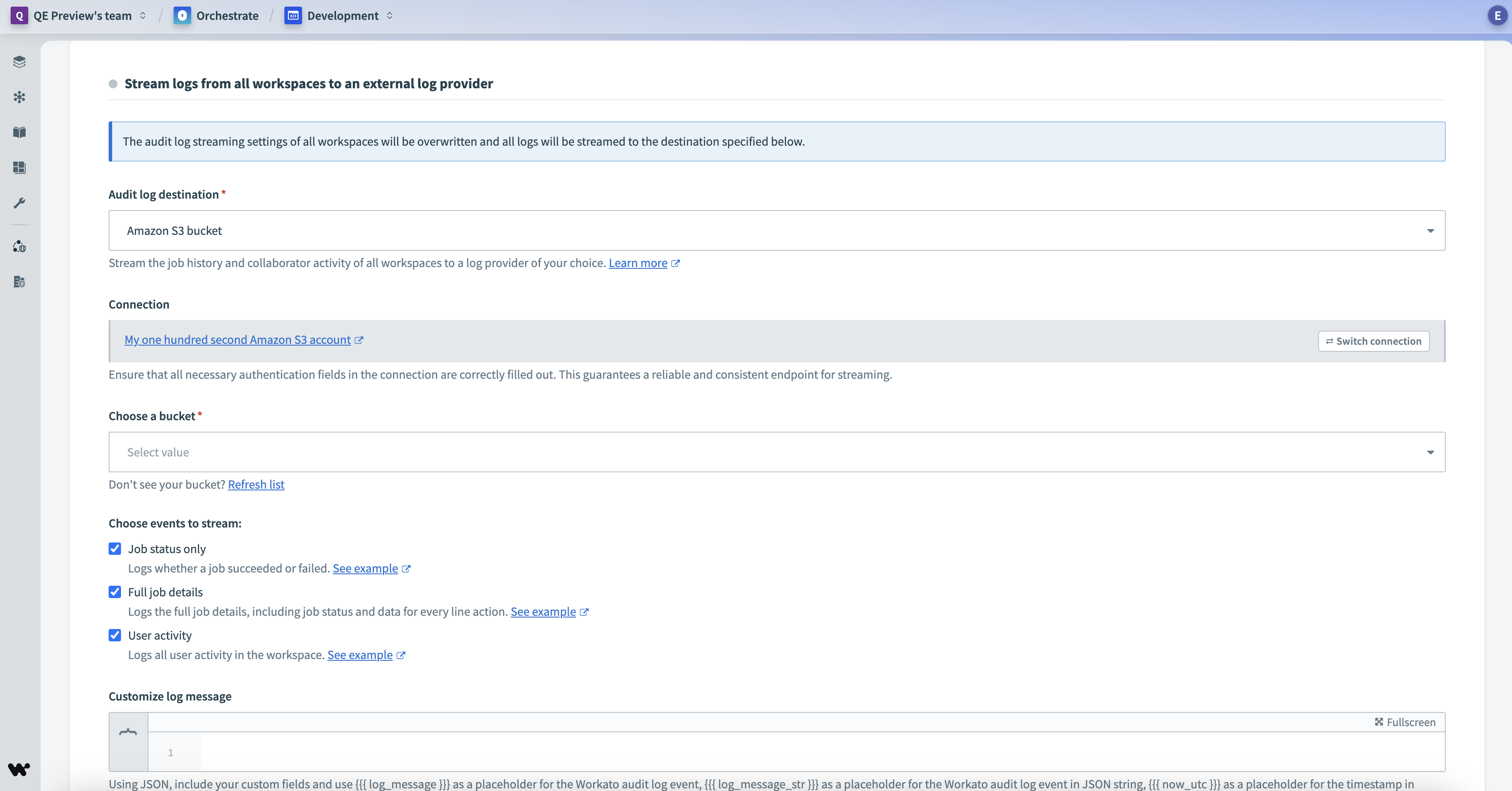
Task: Click the snowflake-shaped sidebar icon
Action: tap(19, 97)
